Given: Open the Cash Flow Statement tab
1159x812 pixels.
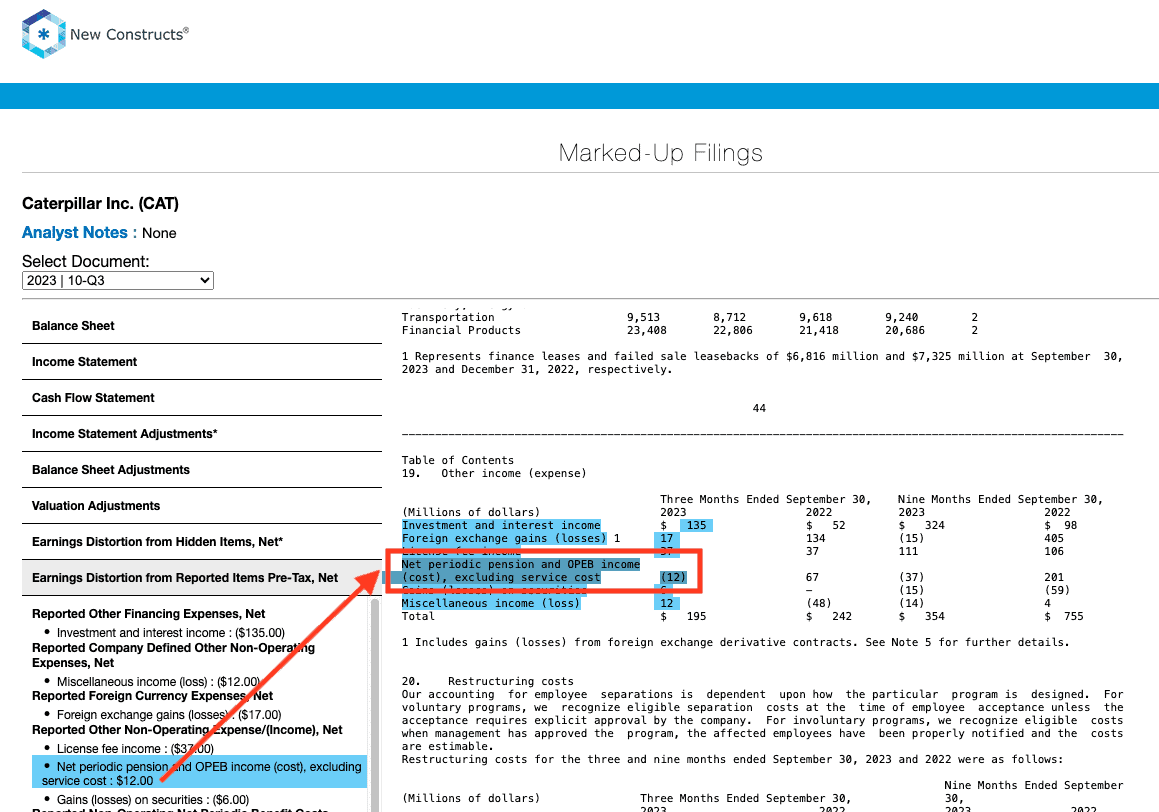Looking at the screenshot, I should 202,398.
